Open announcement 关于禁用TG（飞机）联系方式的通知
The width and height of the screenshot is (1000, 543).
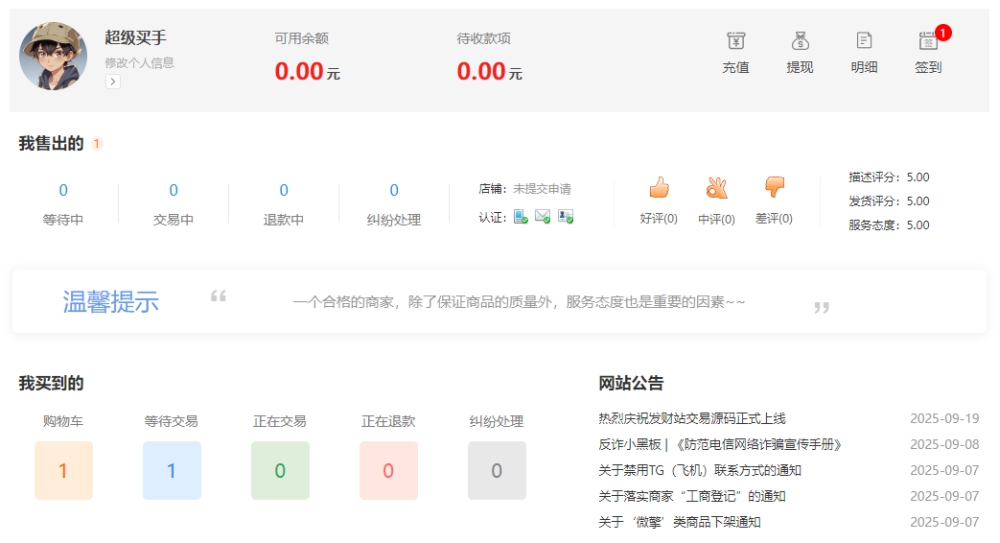(x=700, y=470)
